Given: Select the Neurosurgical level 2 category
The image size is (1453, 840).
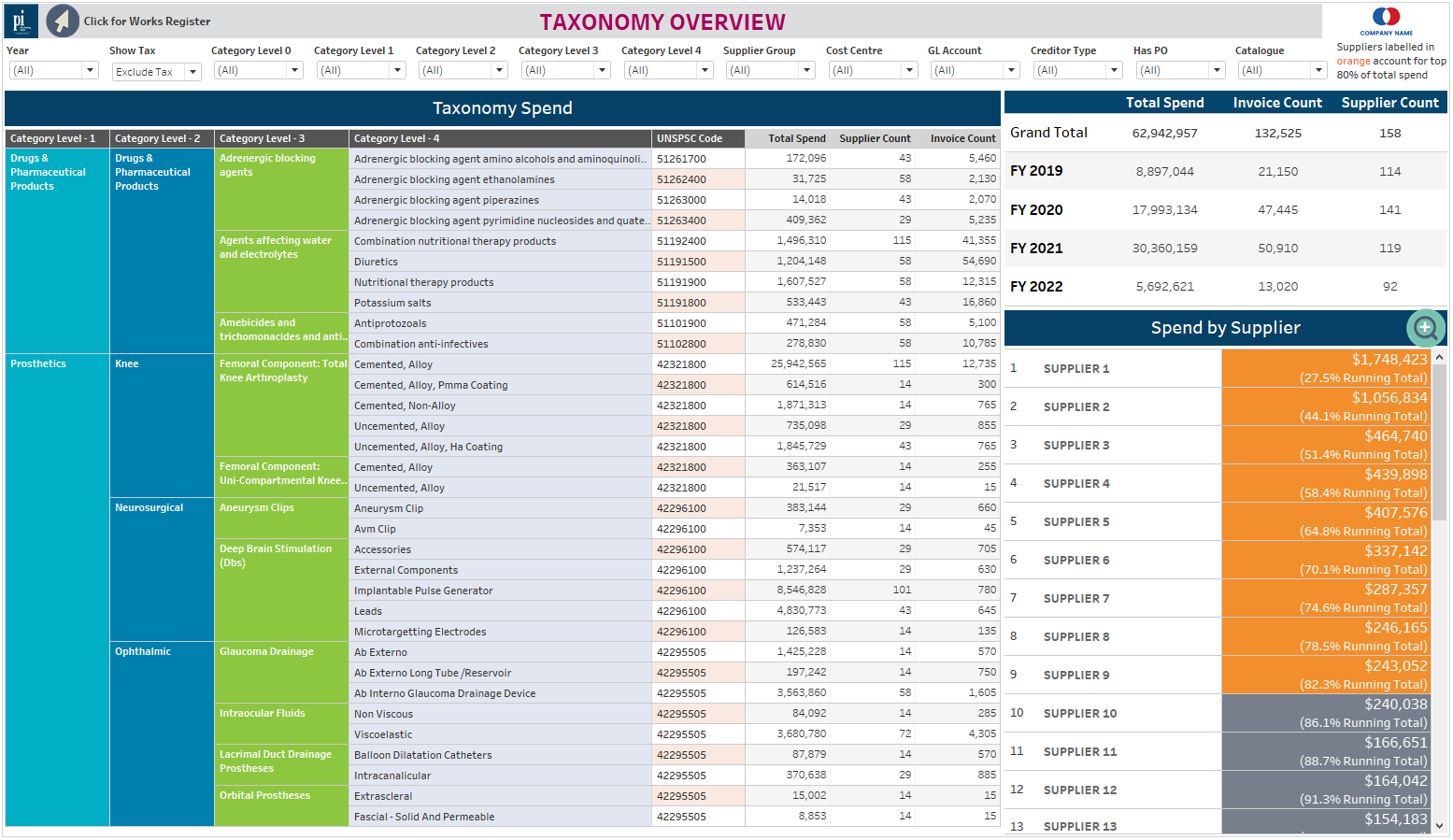Looking at the screenshot, I should click(162, 569).
